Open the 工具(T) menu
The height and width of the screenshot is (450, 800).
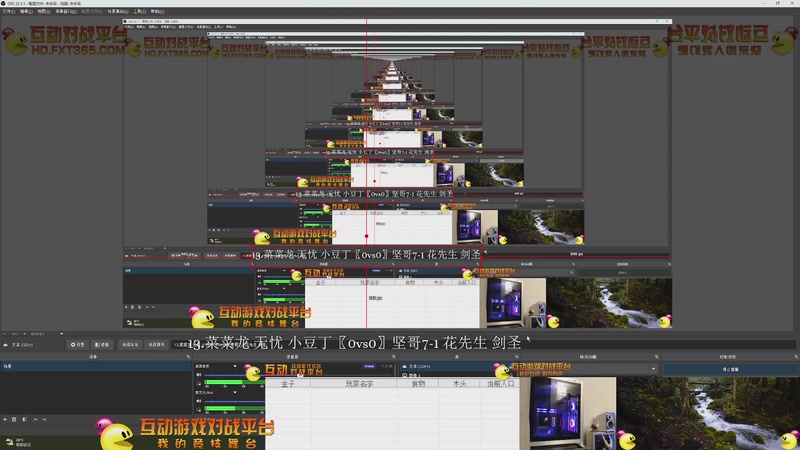pos(139,11)
